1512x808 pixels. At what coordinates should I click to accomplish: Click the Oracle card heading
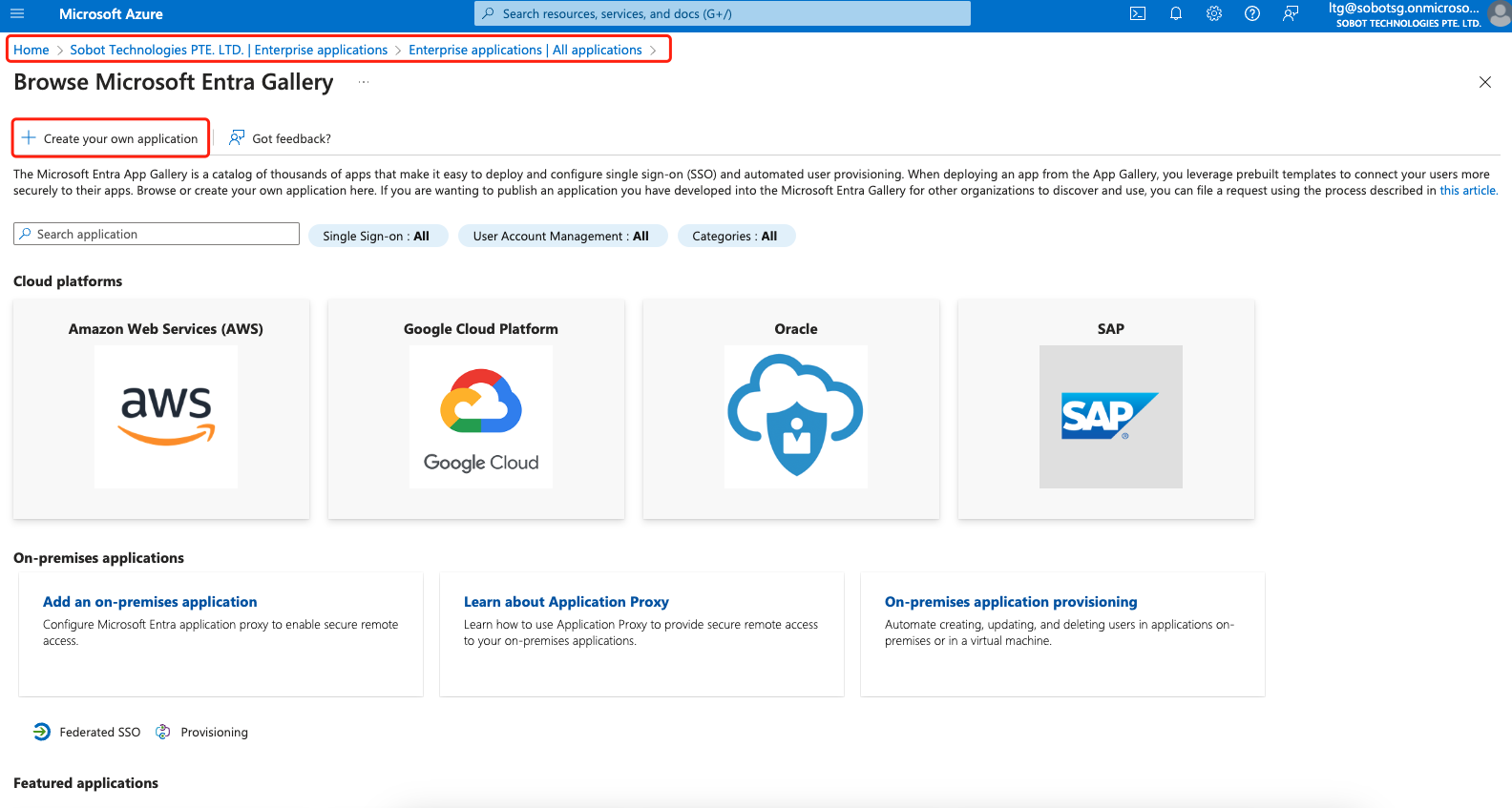(796, 329)
